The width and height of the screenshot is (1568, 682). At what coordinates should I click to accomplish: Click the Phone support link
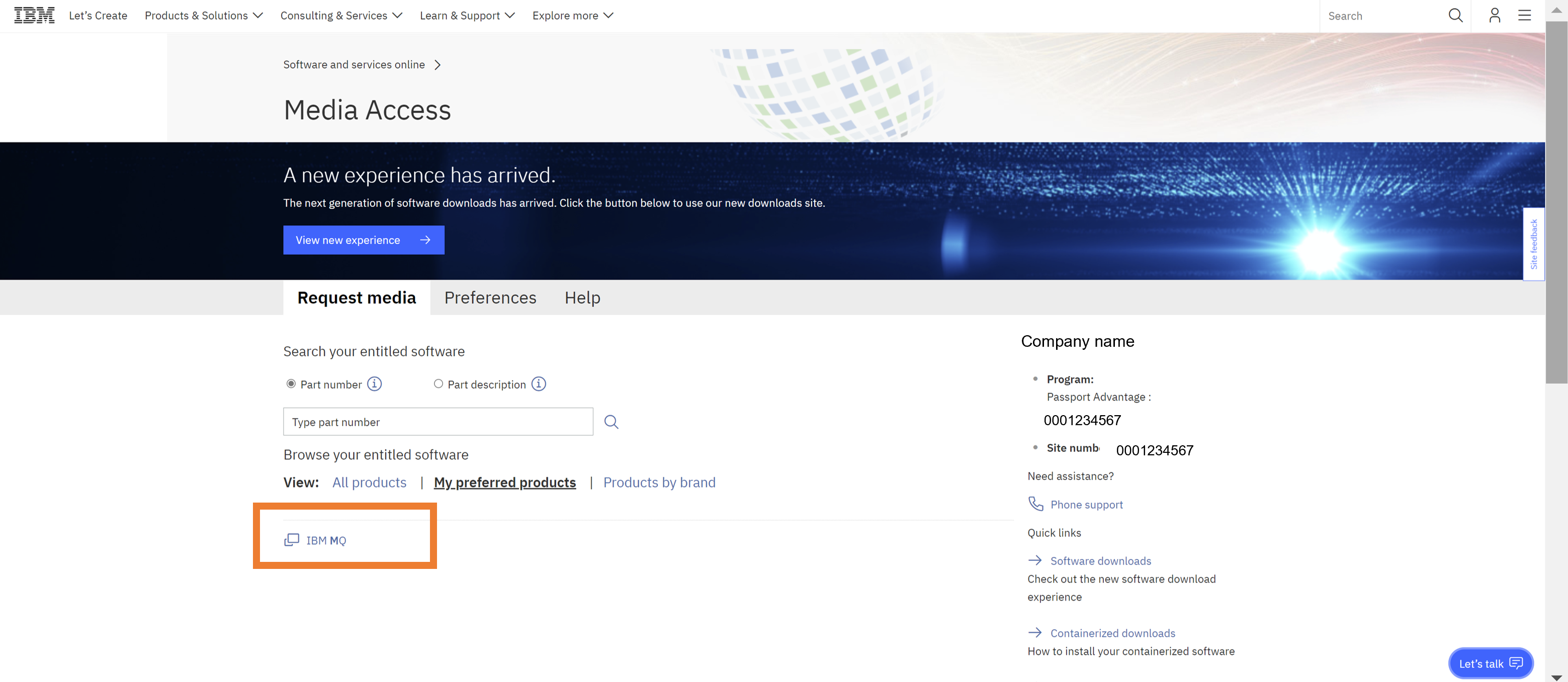[x=1087, y=505]
